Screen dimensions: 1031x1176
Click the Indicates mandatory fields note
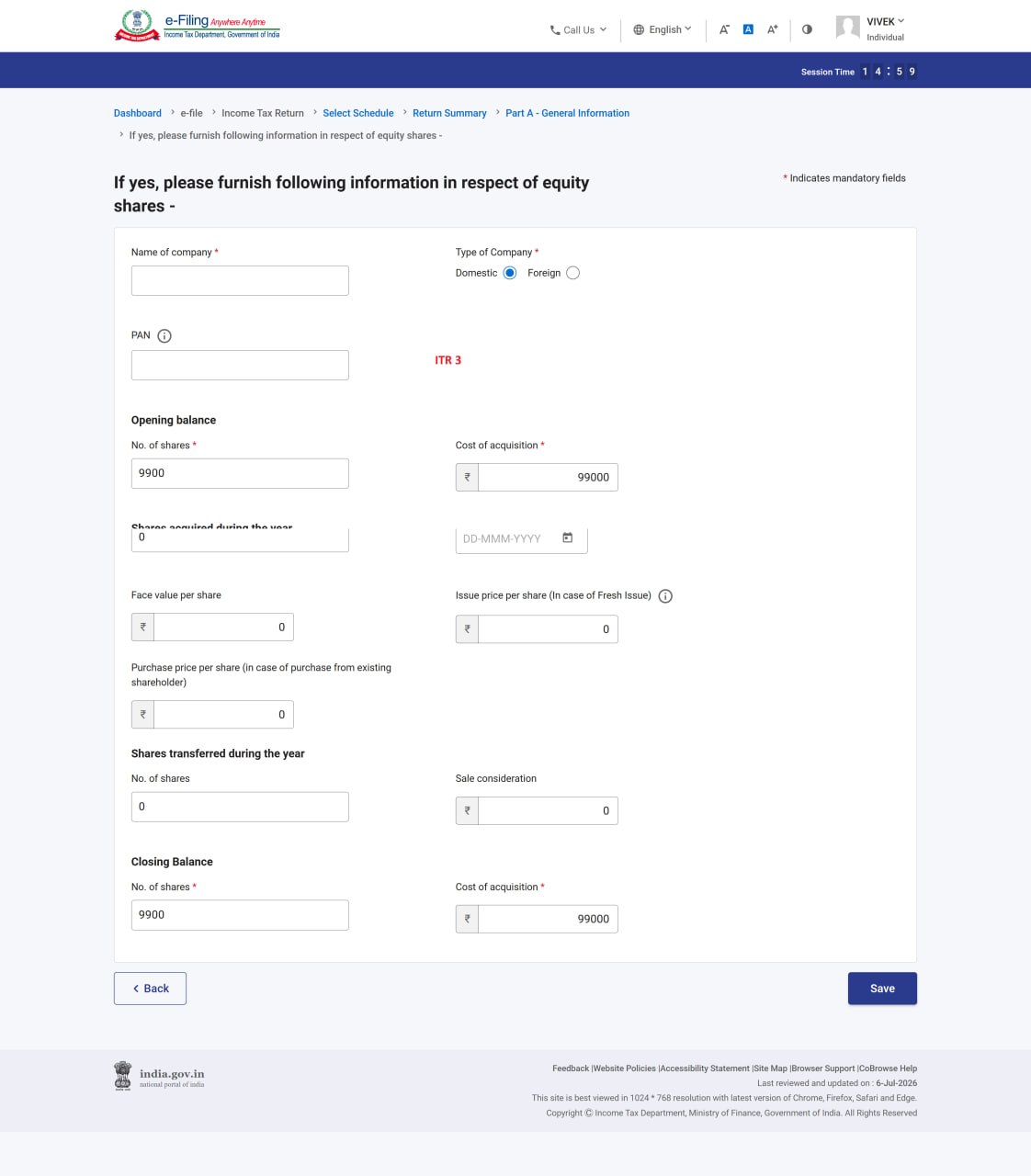(844, 178)
